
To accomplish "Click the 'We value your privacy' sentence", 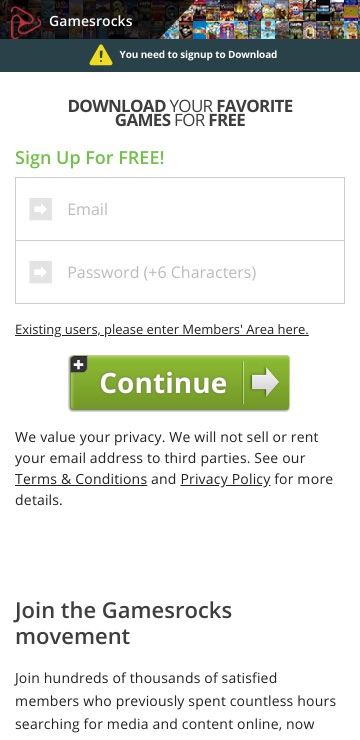I will (x=174, y=468).
